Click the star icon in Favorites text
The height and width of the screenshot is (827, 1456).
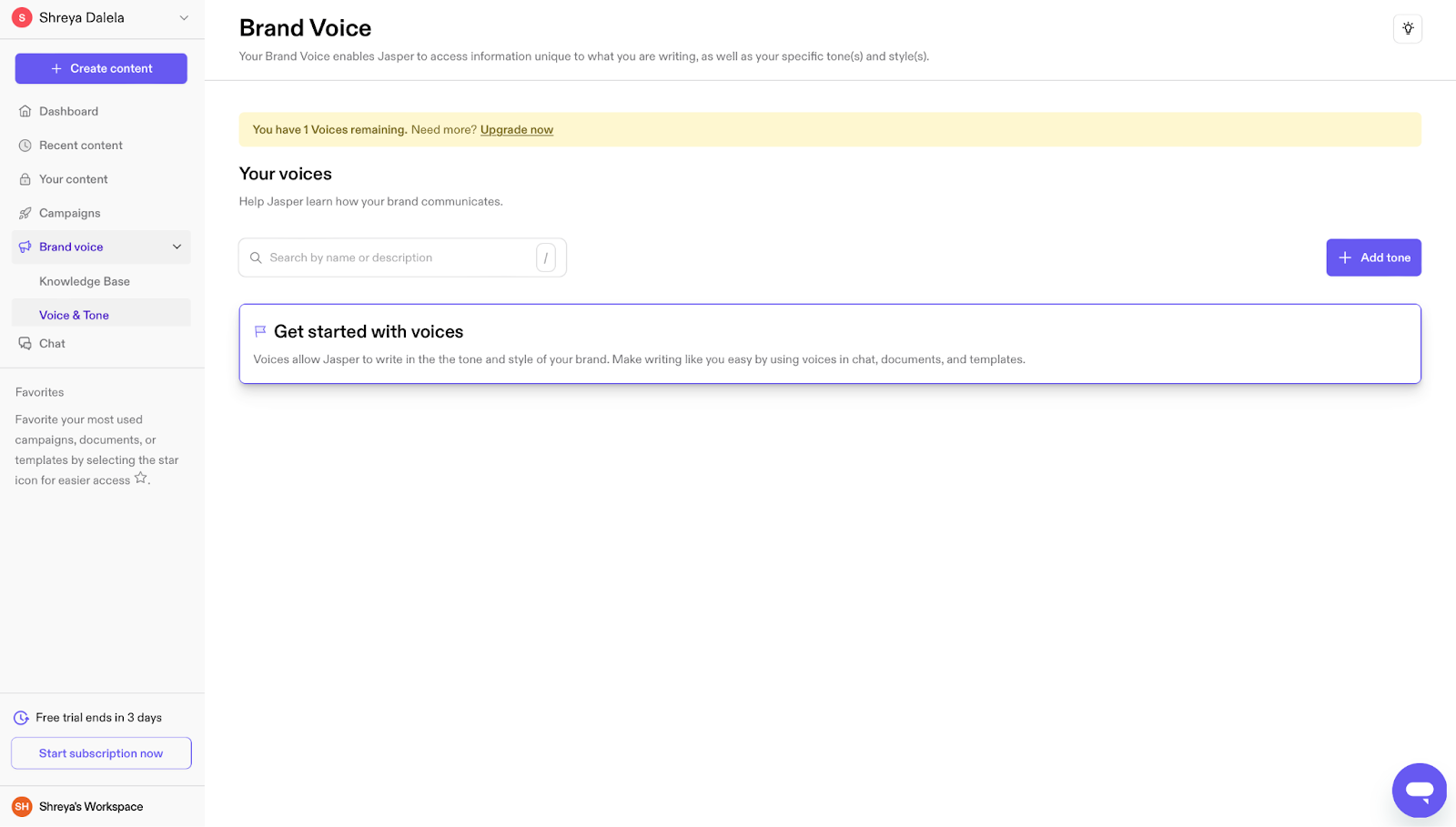pos(140,478)
